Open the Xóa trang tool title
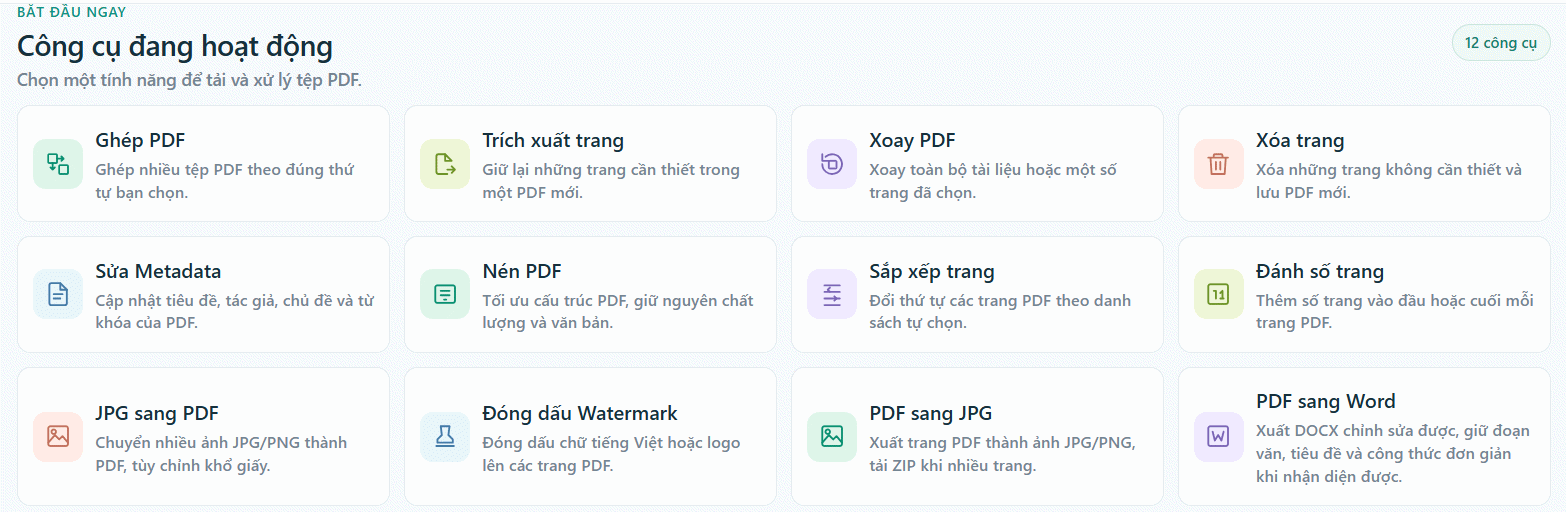The image size is (1566, 512). click(1300, 141)
